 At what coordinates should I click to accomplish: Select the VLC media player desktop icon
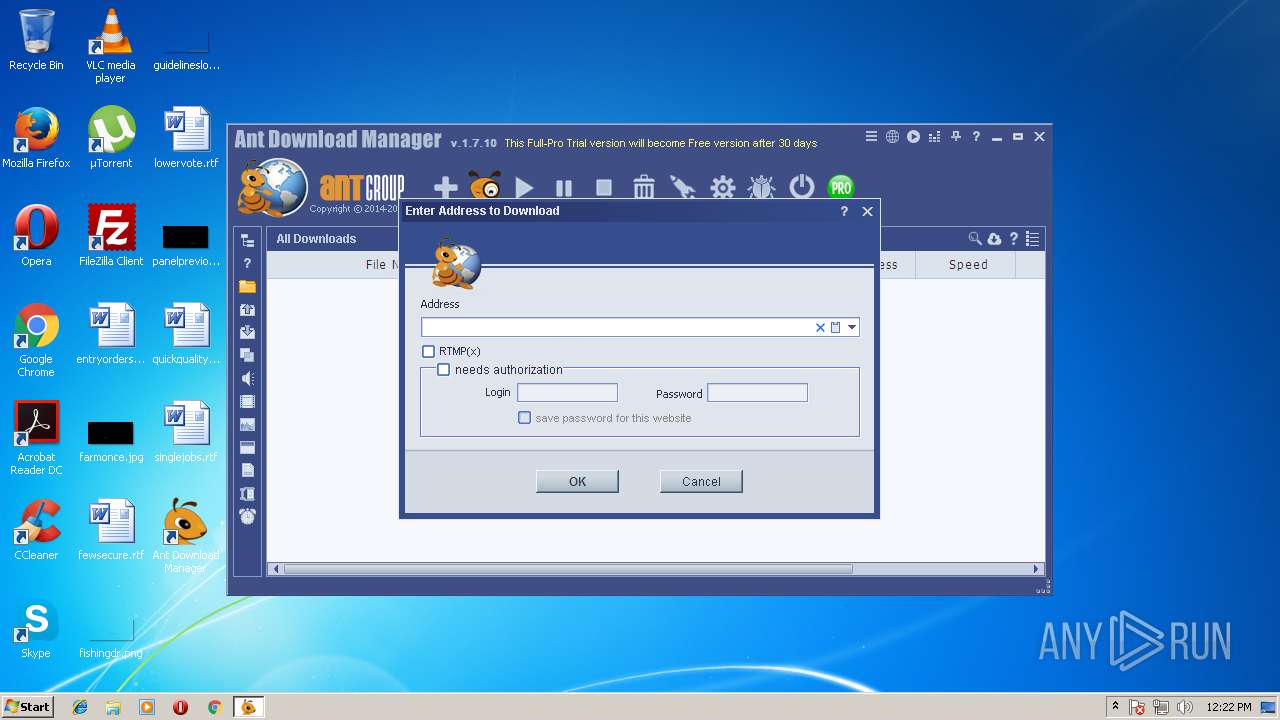(x=110, y=46)
